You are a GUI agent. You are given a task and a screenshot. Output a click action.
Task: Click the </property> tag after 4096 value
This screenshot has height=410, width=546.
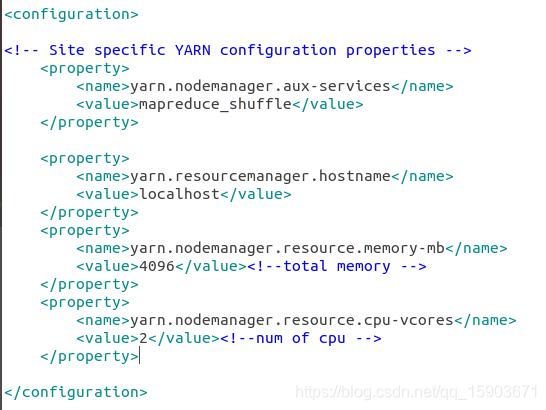pos(89,285)
